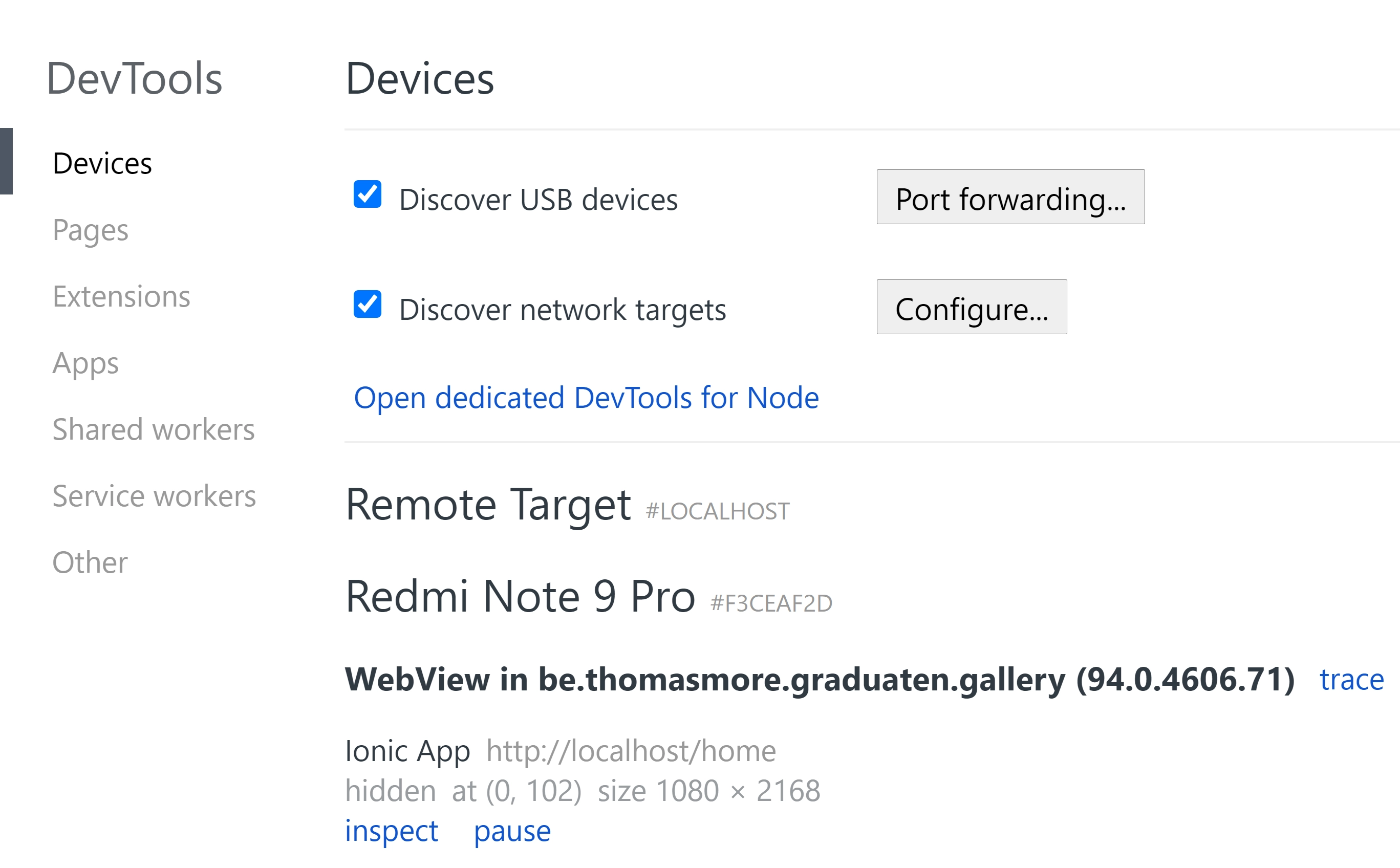This screenshot has height=868, width=1400.
Task: Click the http://localhost/home URL text
Action: [630, 750]
